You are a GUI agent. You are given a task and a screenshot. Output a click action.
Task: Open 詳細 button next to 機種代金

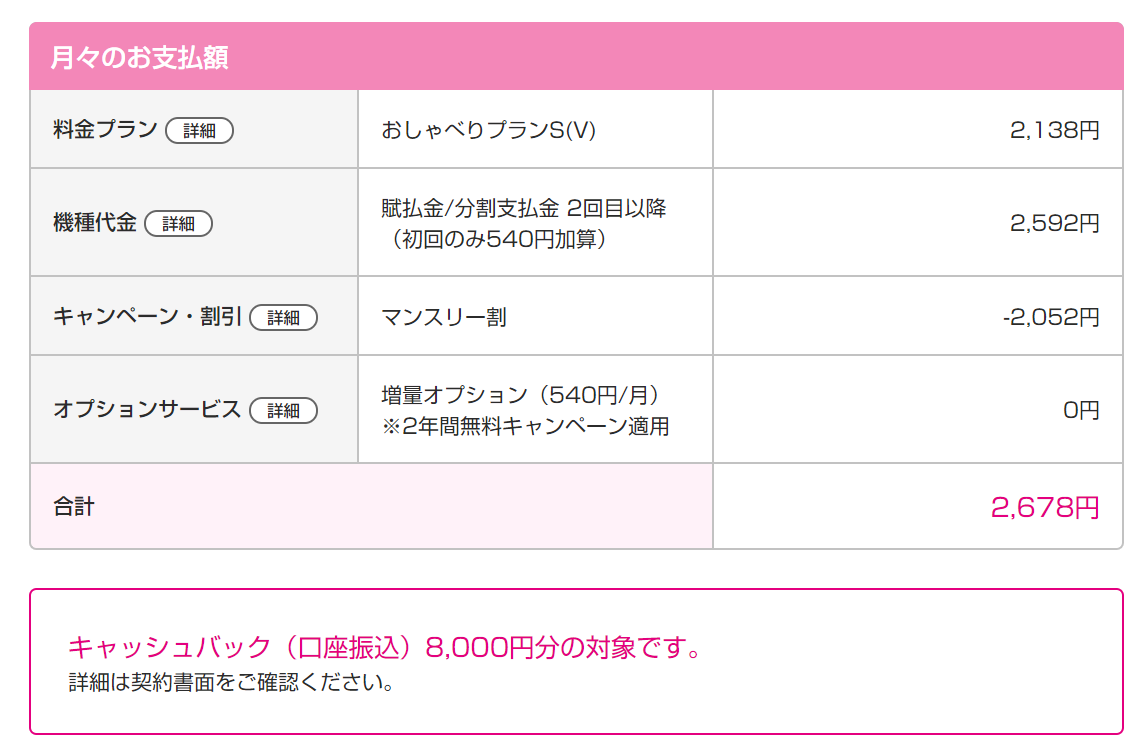[179, 223]
